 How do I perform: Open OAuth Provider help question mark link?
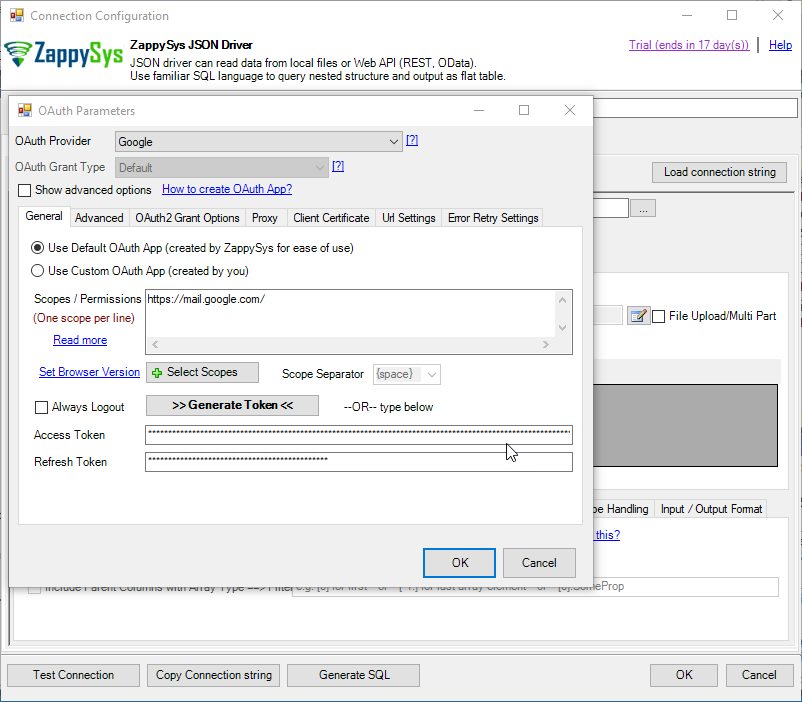412,140
